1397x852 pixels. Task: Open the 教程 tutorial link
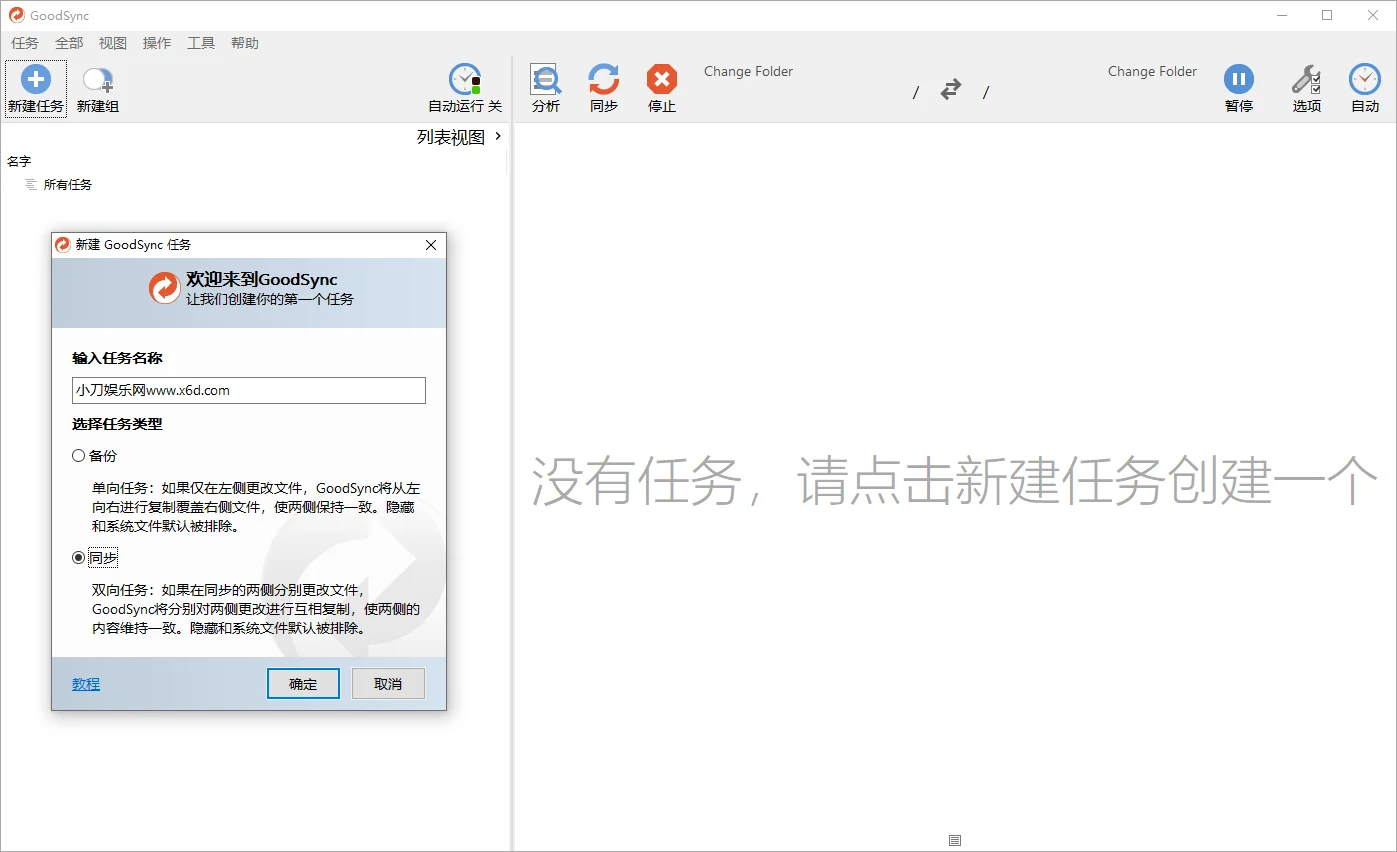[x=85, y=683]
